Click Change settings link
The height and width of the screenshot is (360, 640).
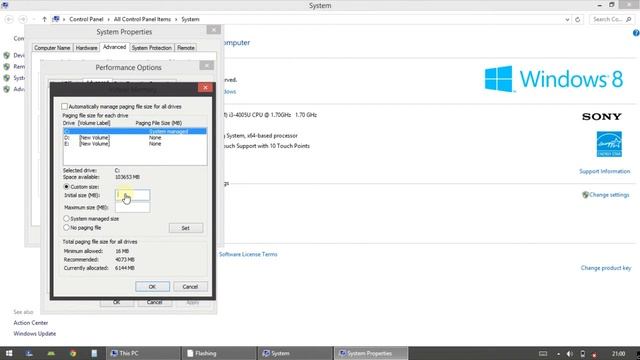click(x=609, y=195)
